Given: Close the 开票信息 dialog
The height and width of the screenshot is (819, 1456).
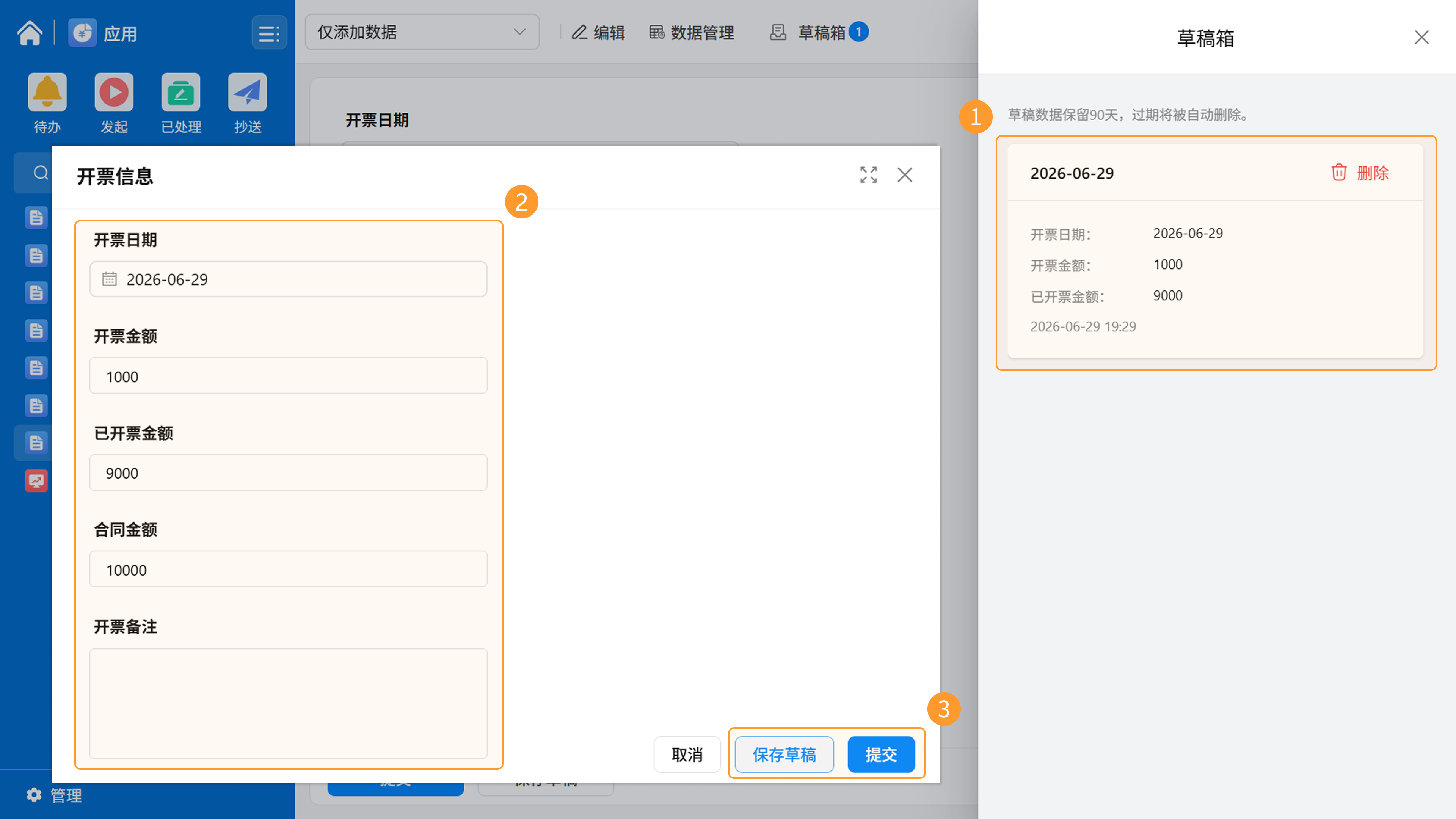Looking at the screenshot, I should click(905, 175).
